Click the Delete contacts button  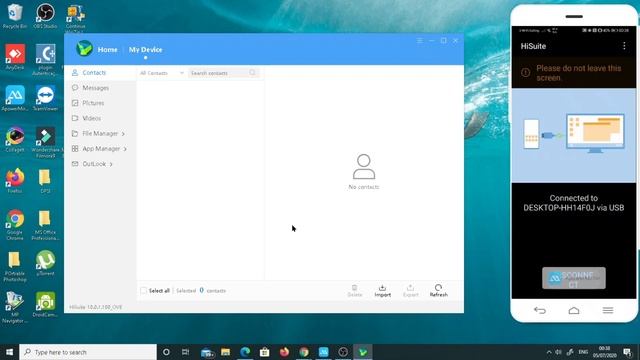coord(355,291)
